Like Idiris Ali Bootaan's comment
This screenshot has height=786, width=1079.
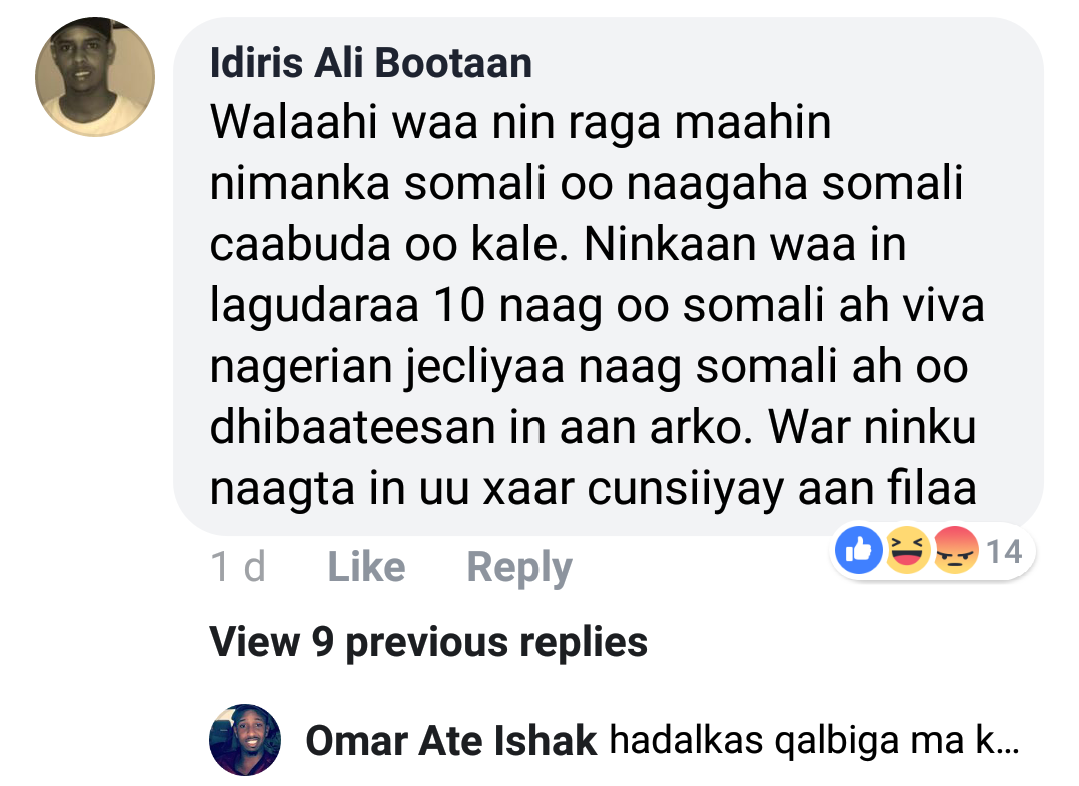click(366, 568)
